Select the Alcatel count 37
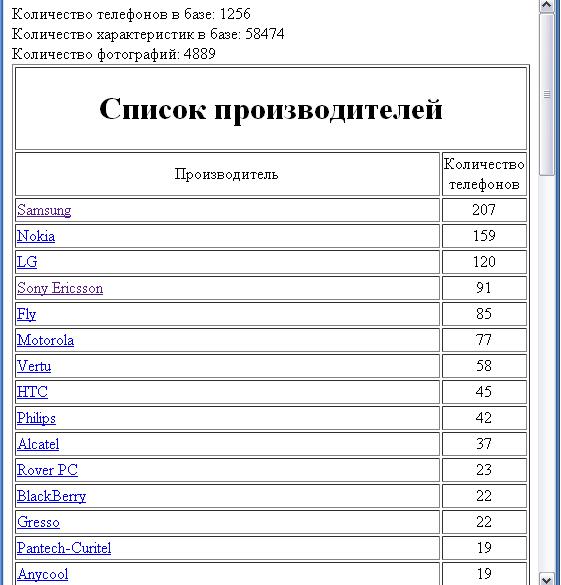 [x=484, y=444]
